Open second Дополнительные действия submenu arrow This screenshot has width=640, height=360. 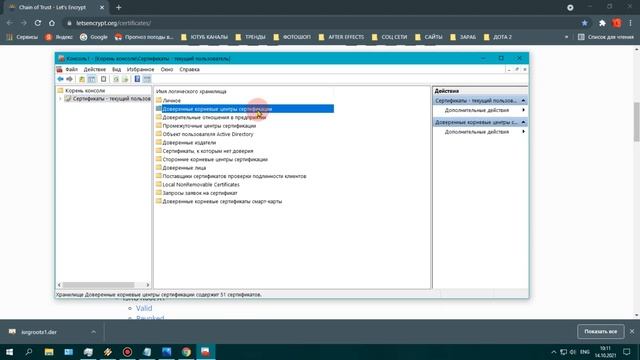click(523, 132)
